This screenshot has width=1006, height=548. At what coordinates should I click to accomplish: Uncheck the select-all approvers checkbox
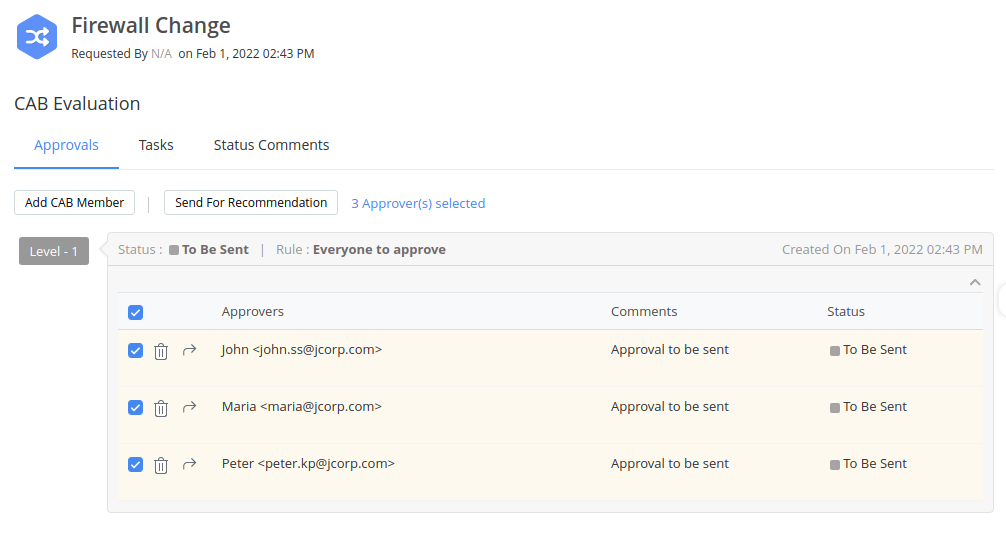pyautogui.click(x=136, y=312)
